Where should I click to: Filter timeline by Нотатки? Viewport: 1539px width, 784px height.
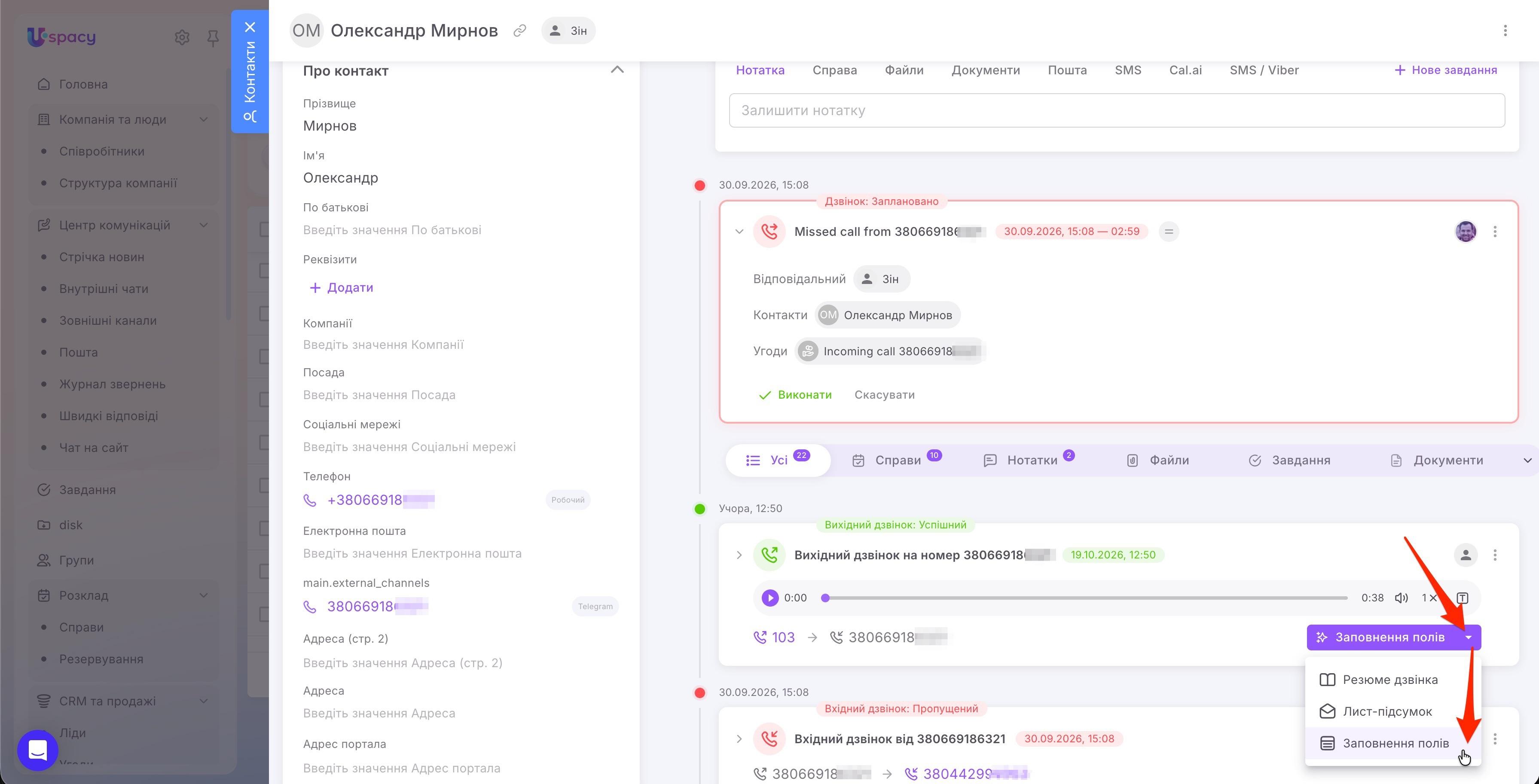(1028, 460)
